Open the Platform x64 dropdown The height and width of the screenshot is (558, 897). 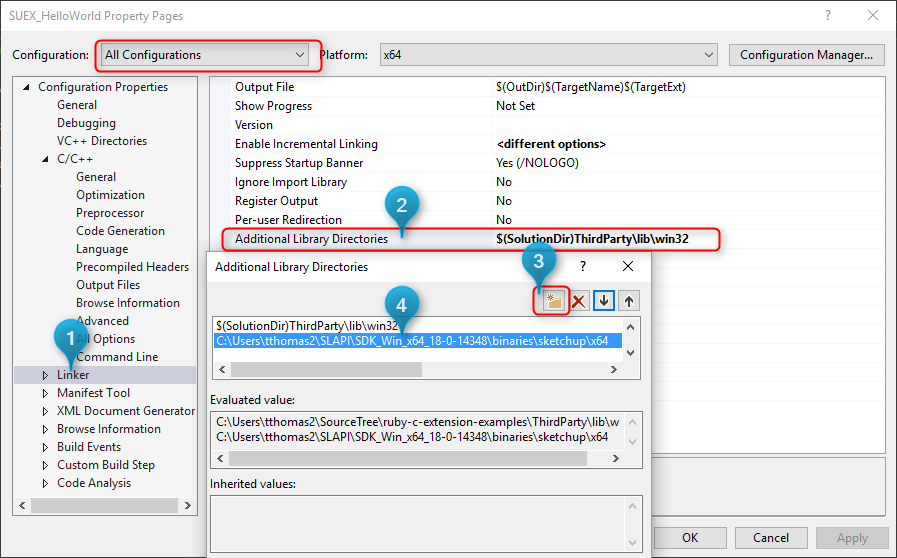[548, 55]
